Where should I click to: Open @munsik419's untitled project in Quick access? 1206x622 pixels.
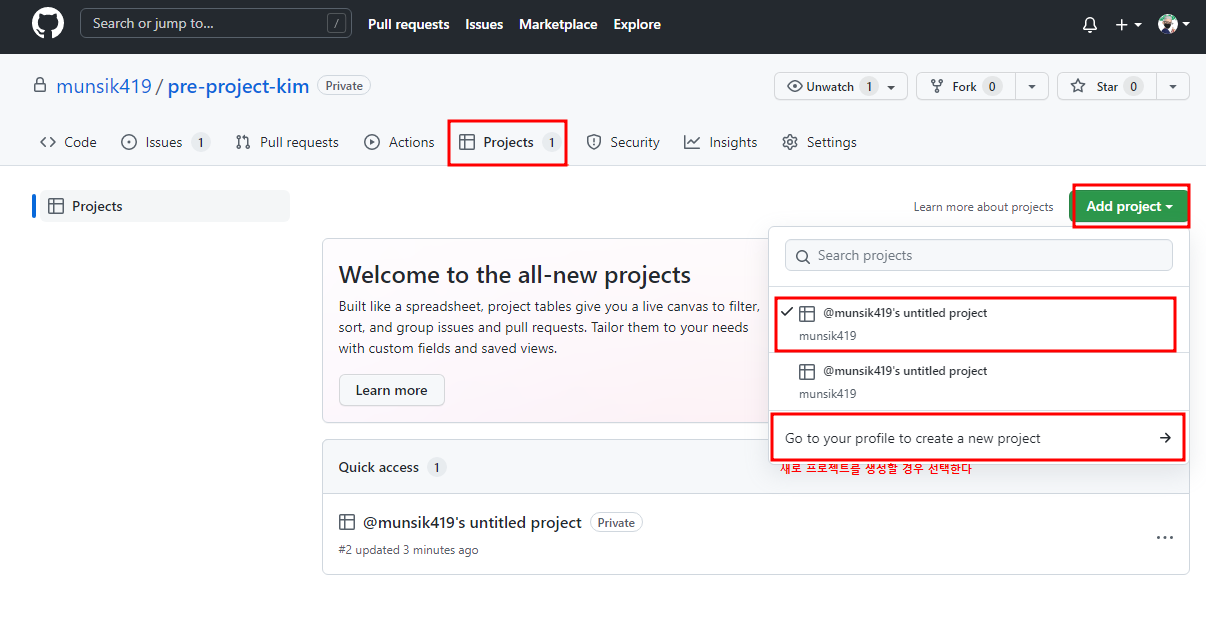[472, 522]
